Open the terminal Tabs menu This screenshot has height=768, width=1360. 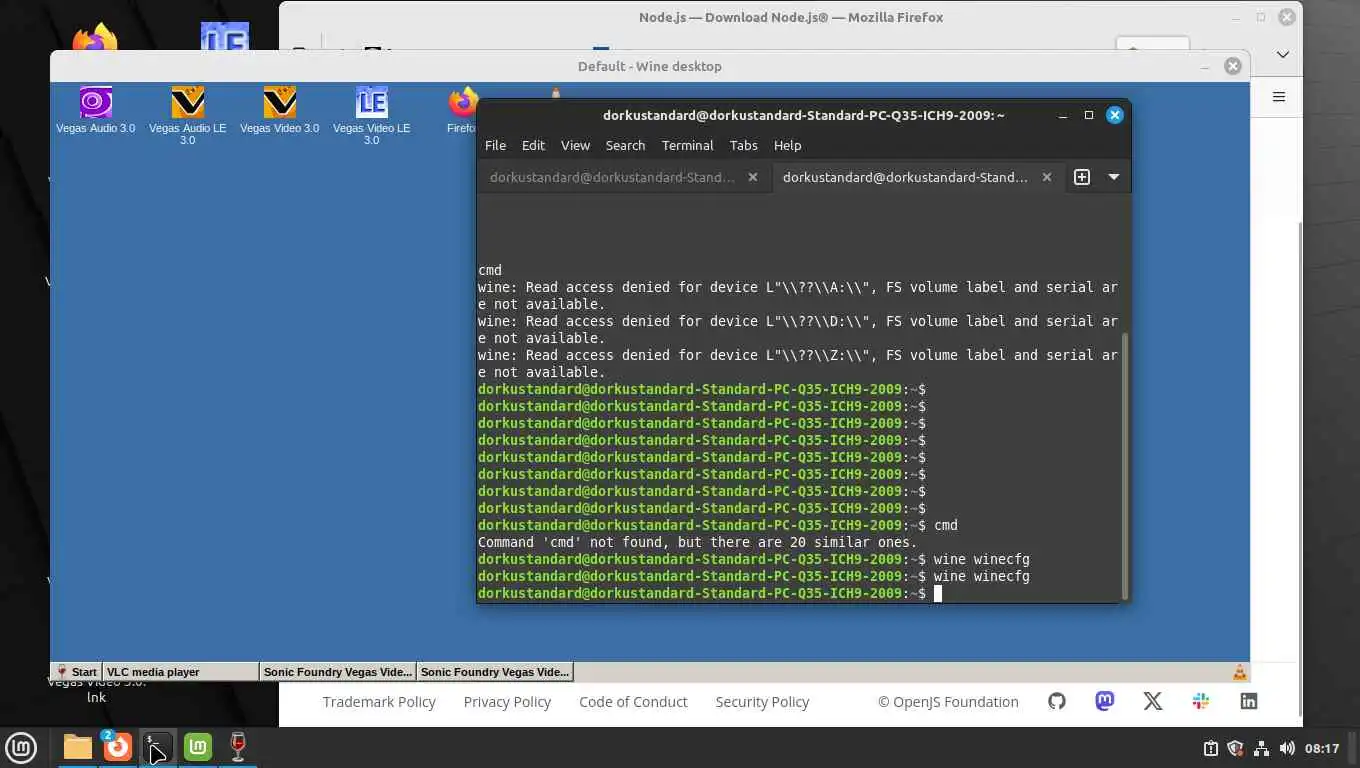743,145
